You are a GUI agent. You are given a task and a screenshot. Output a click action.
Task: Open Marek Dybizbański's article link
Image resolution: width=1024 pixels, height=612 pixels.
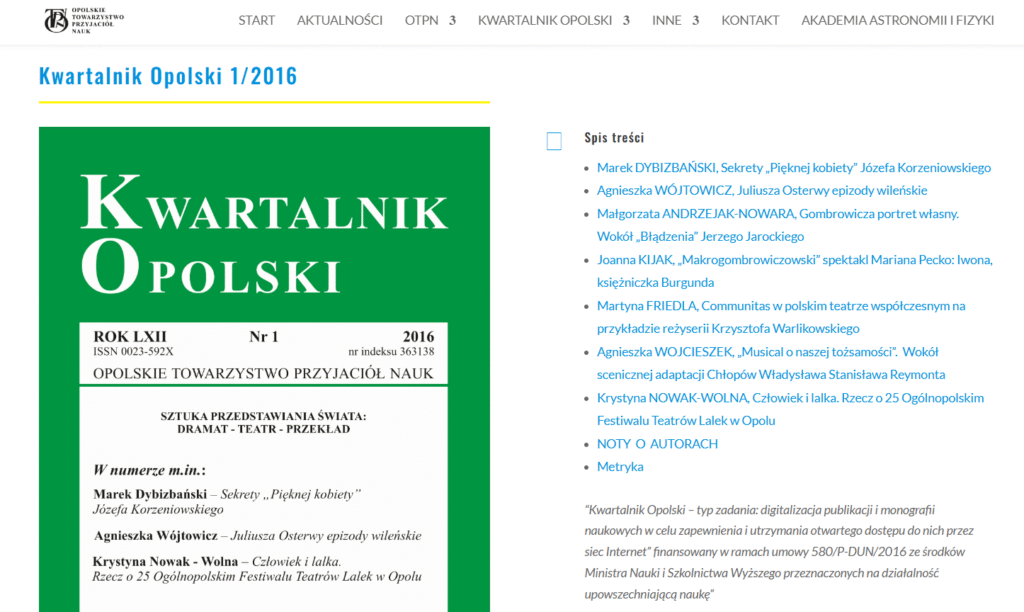(793, 167)
